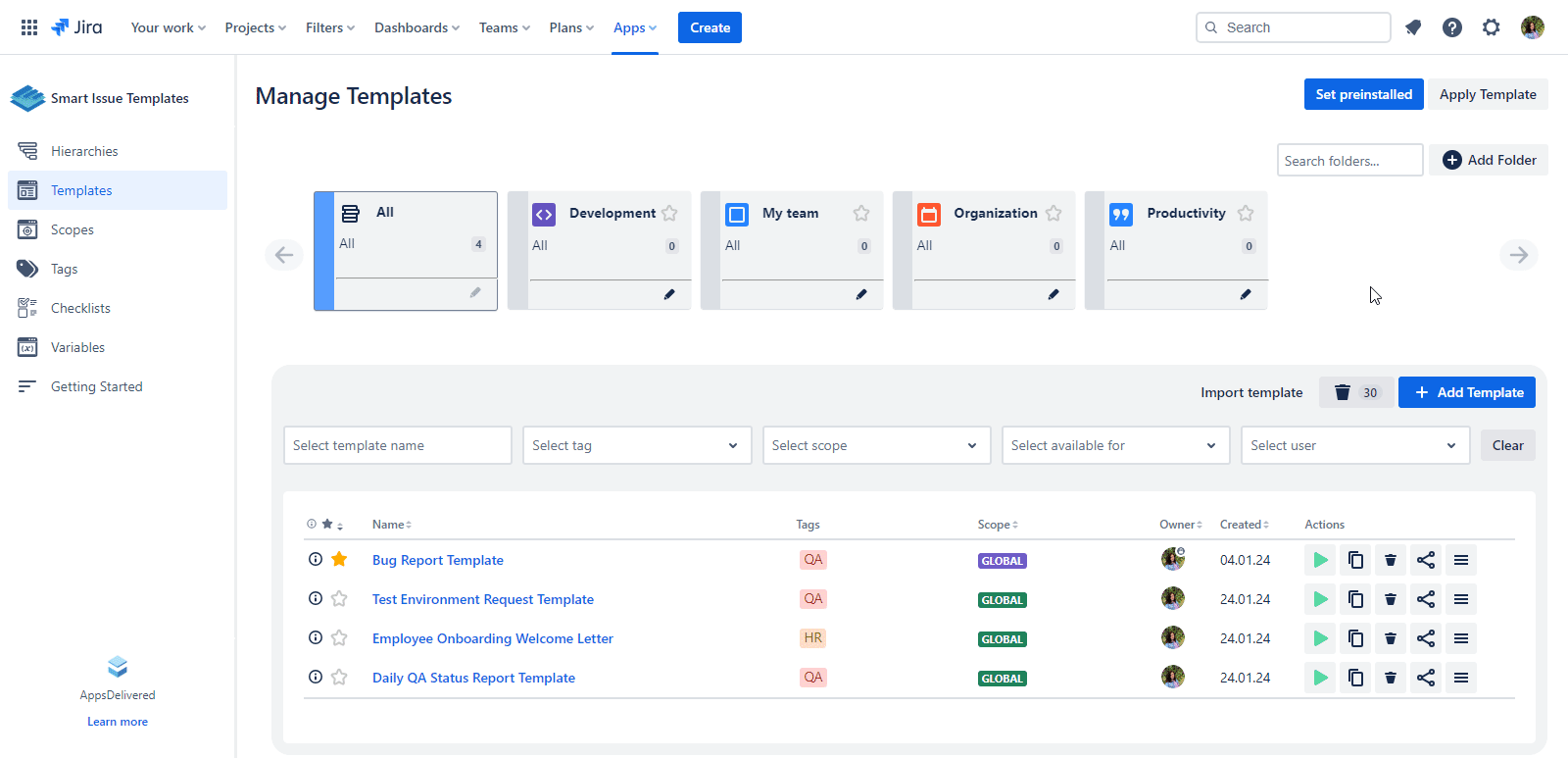Delete the Employee Onboarding Welcome Letter template

pyautogui.click(x=1390, y=638)
